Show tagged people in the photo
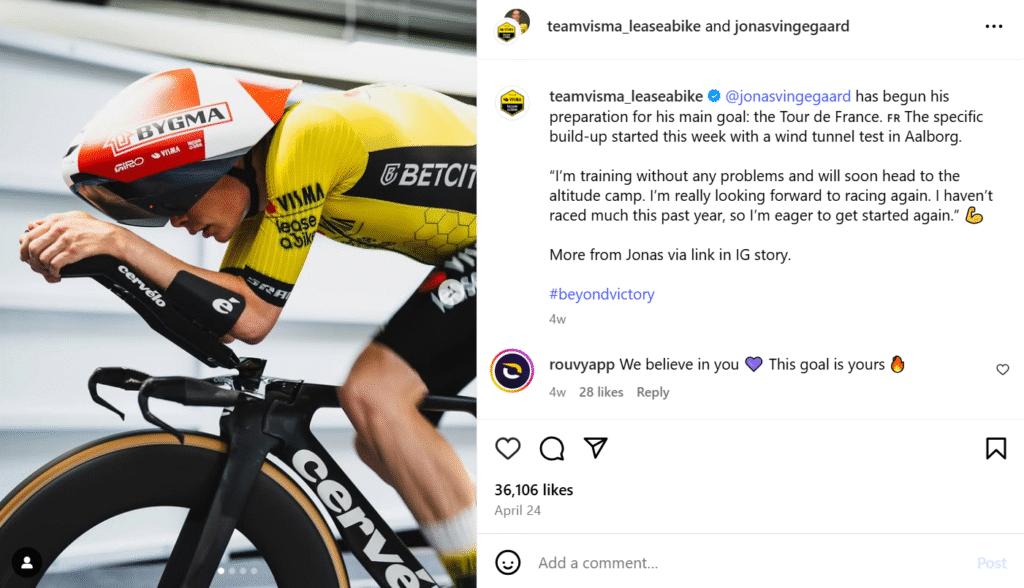 [x=27, y=562]
